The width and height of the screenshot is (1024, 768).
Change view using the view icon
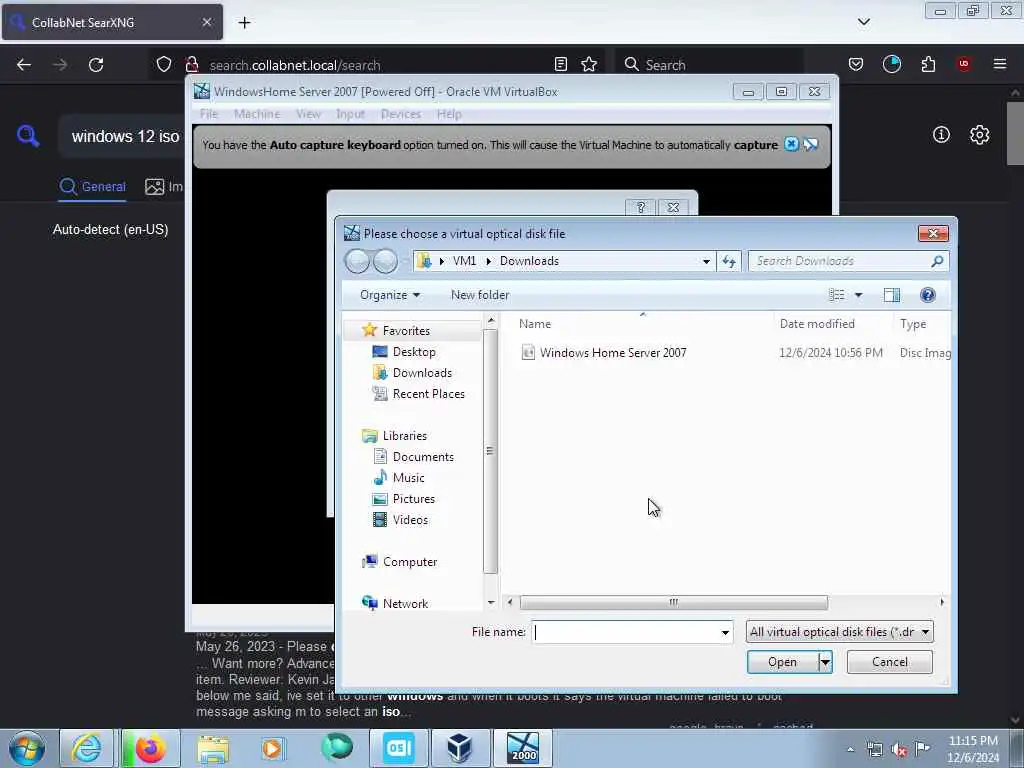pyautogui.click(x=837, y=295)
